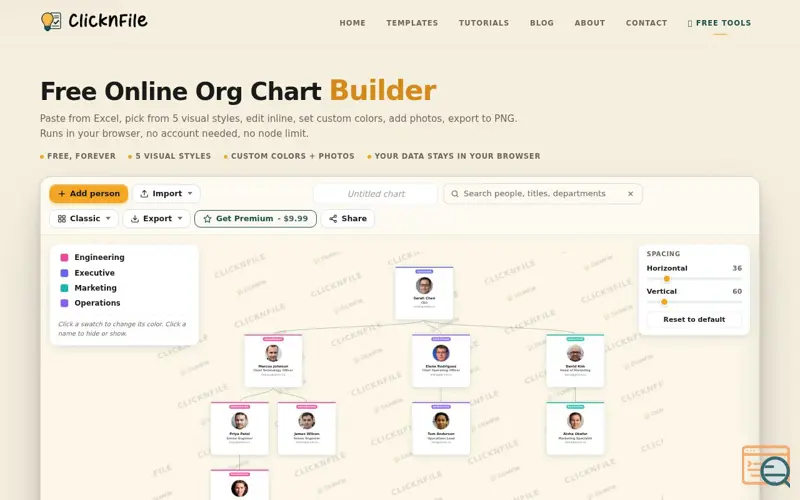This screenshot has width=800, height=500.
Task: Select Elena Rodriguez's card photo
Action: [441, 353]
